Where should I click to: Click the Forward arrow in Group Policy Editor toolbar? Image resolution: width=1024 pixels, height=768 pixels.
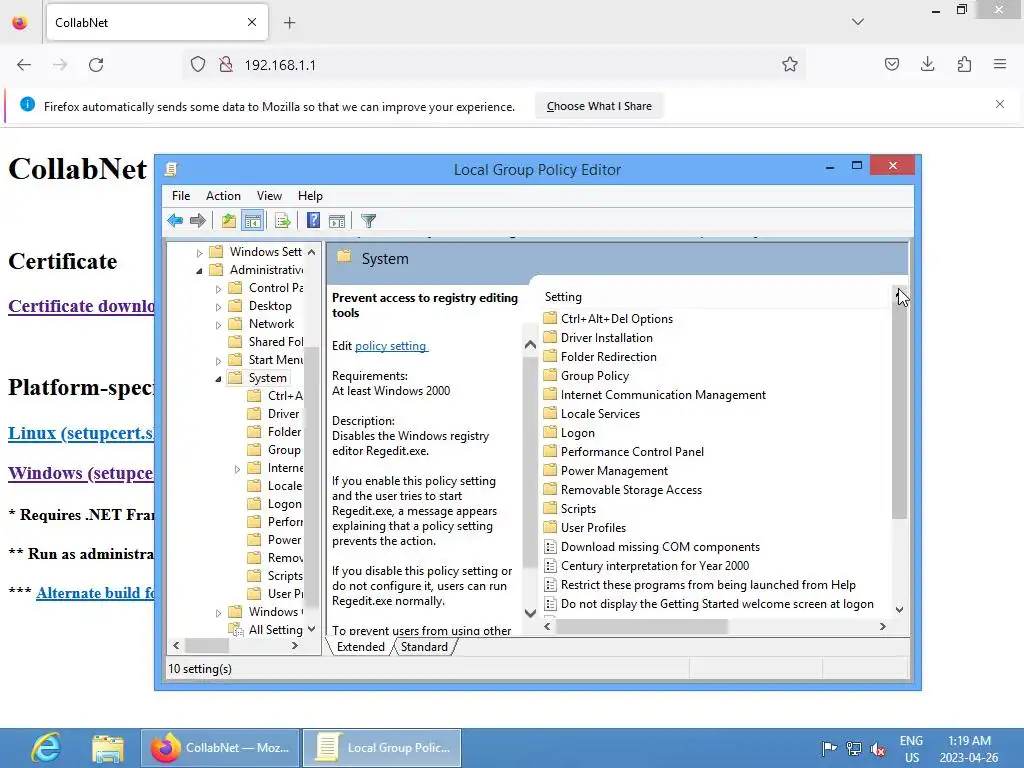coord(197,221)
